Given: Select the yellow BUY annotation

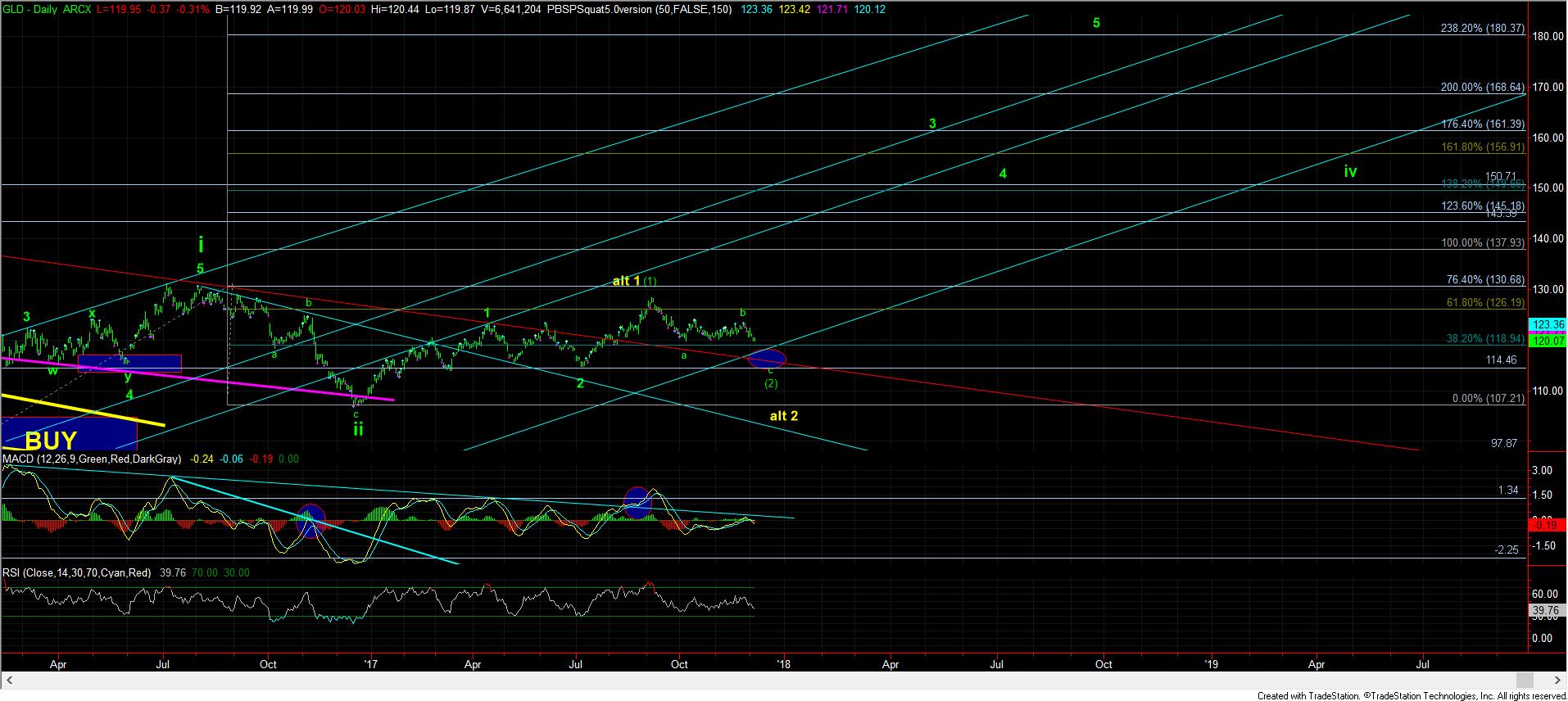Looking at the screenshot, I should pyautogui.click(x=51, y=441).
